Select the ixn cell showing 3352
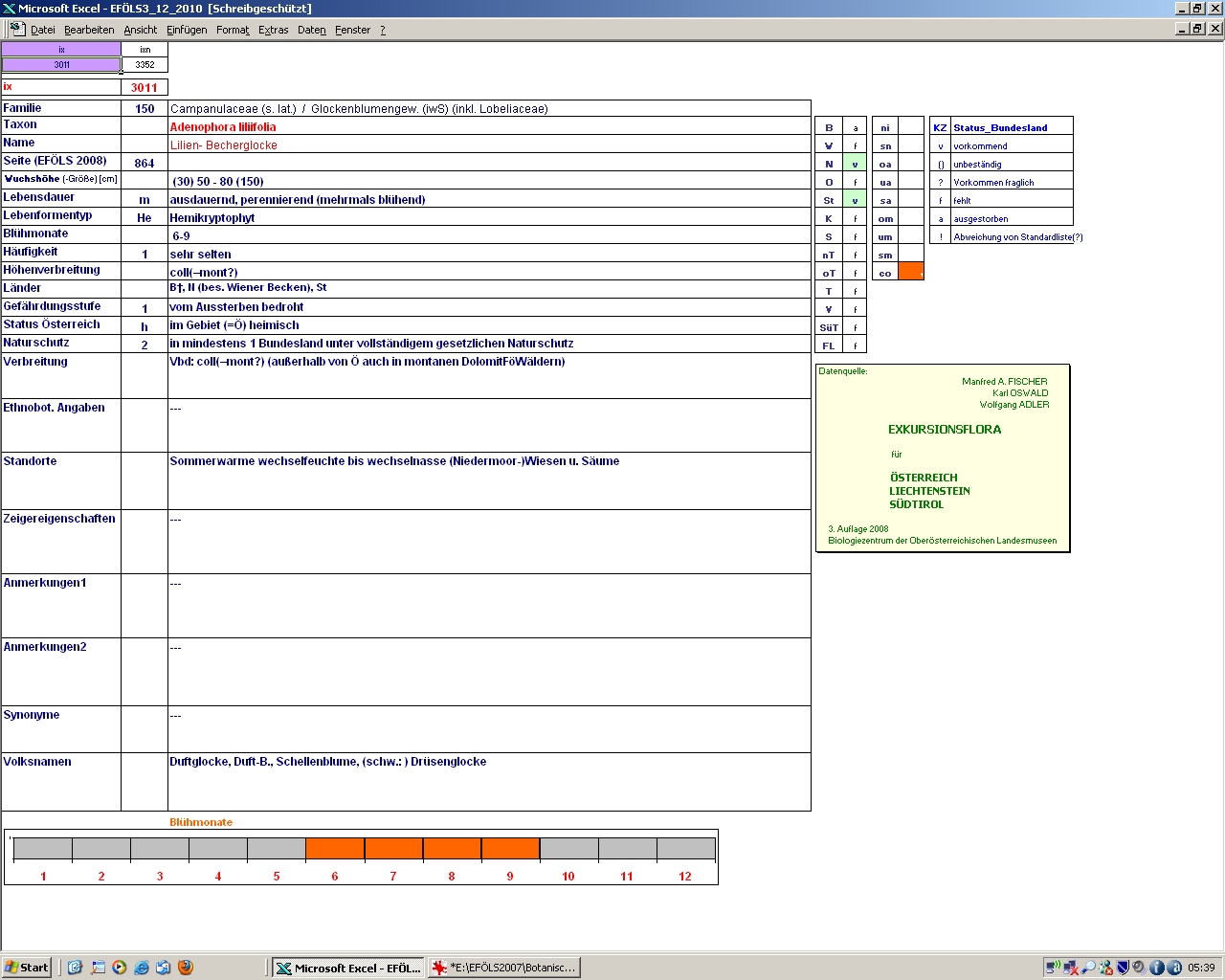This screenshot has width=1225, height=980. pos(145,65)
